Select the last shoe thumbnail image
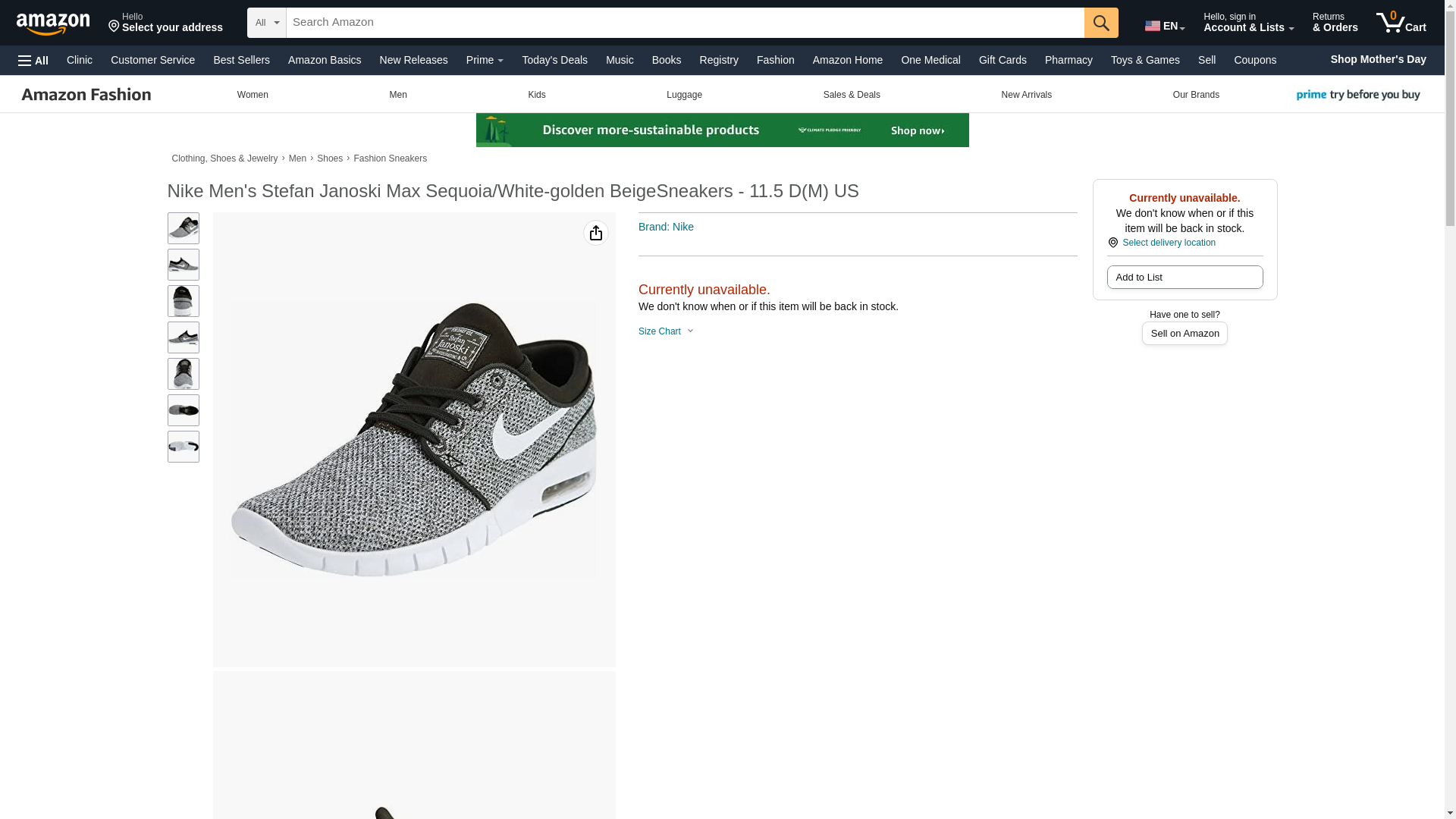Viewport: 1456px width, 819px height. coord(183,447)
